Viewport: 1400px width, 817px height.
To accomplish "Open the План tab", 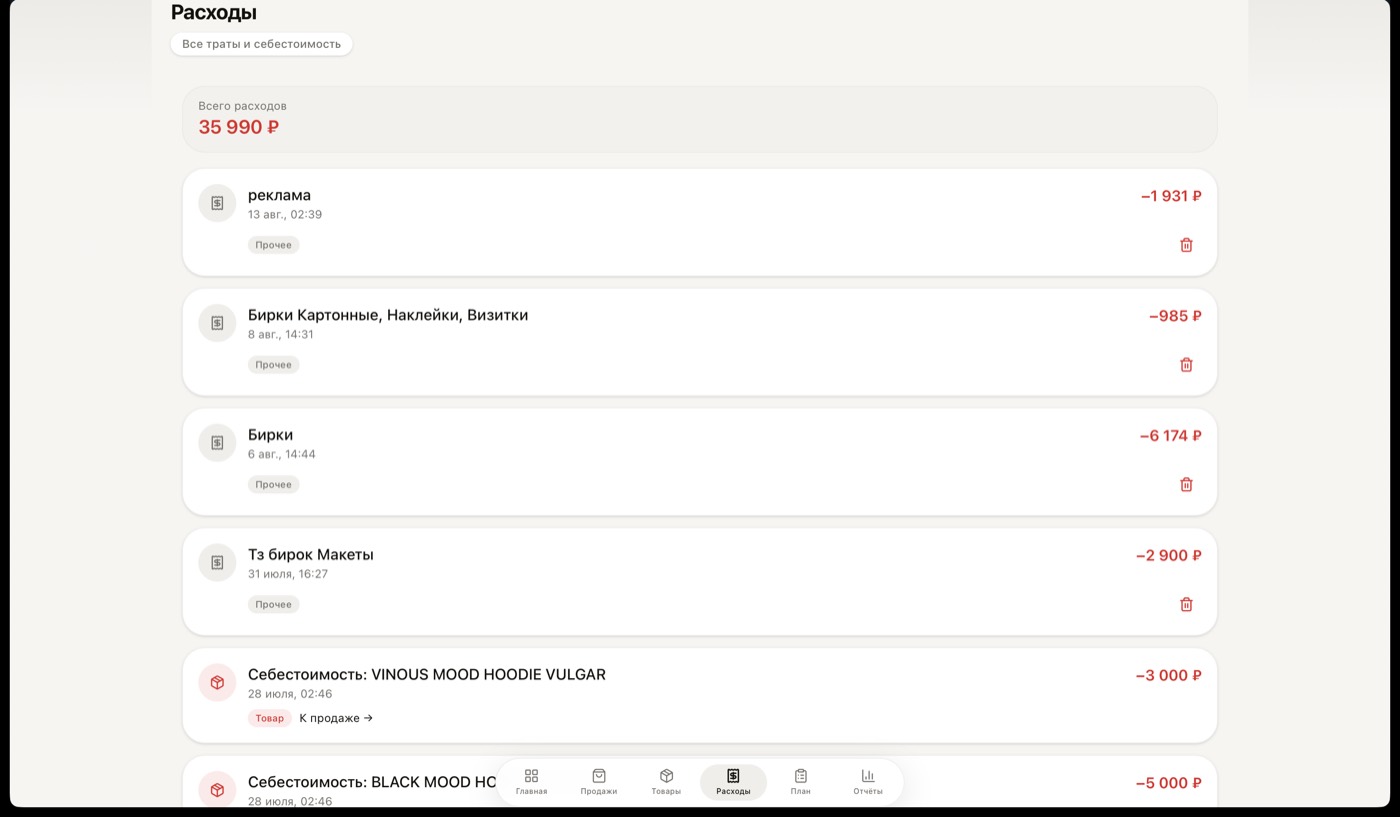I will click(x=801, y=782).
